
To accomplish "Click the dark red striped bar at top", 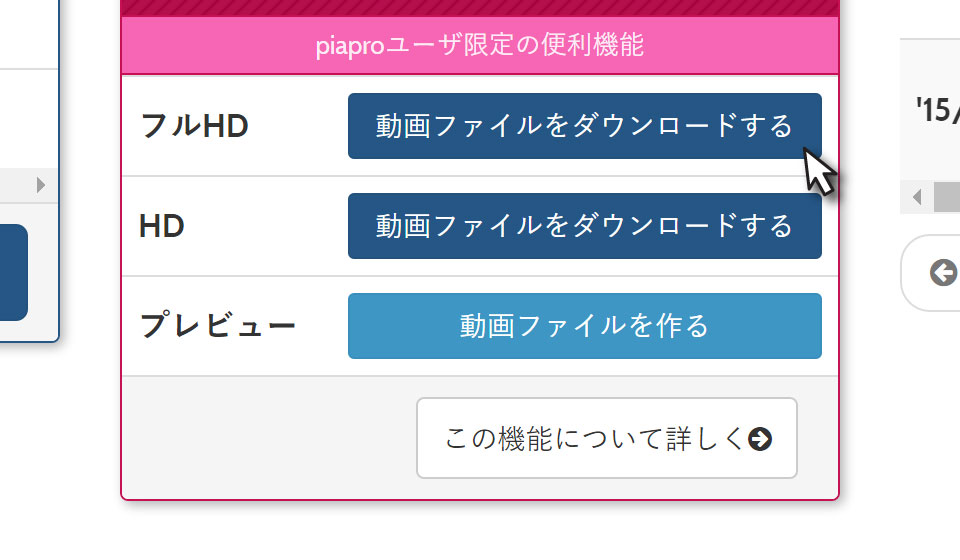I will 479,8.
